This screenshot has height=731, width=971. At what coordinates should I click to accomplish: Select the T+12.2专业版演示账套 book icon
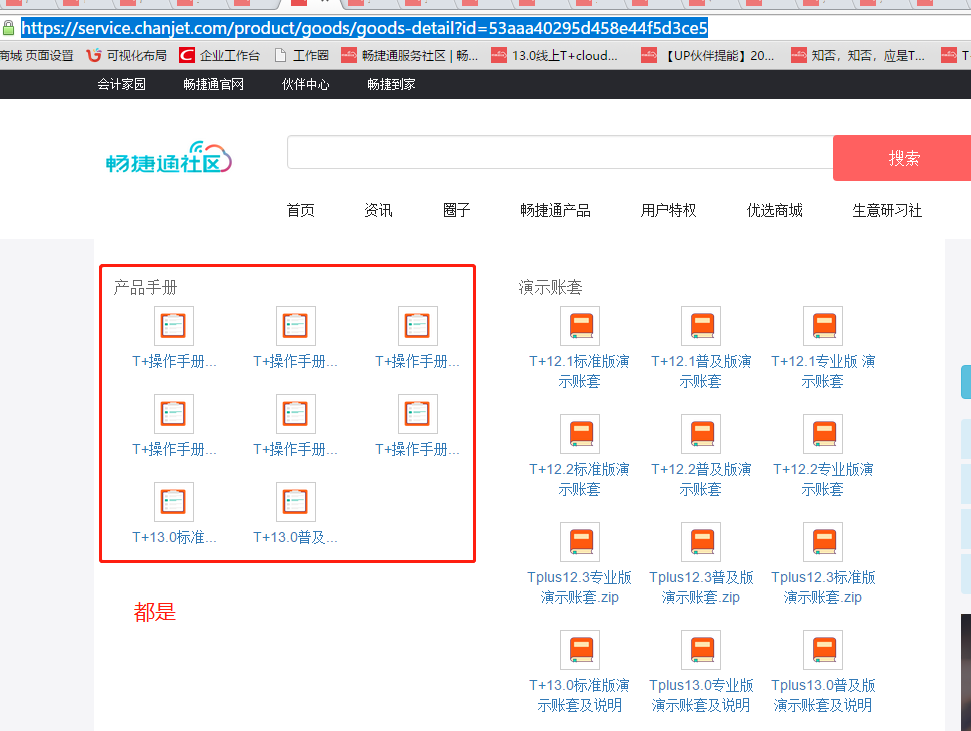pos(823,434)
